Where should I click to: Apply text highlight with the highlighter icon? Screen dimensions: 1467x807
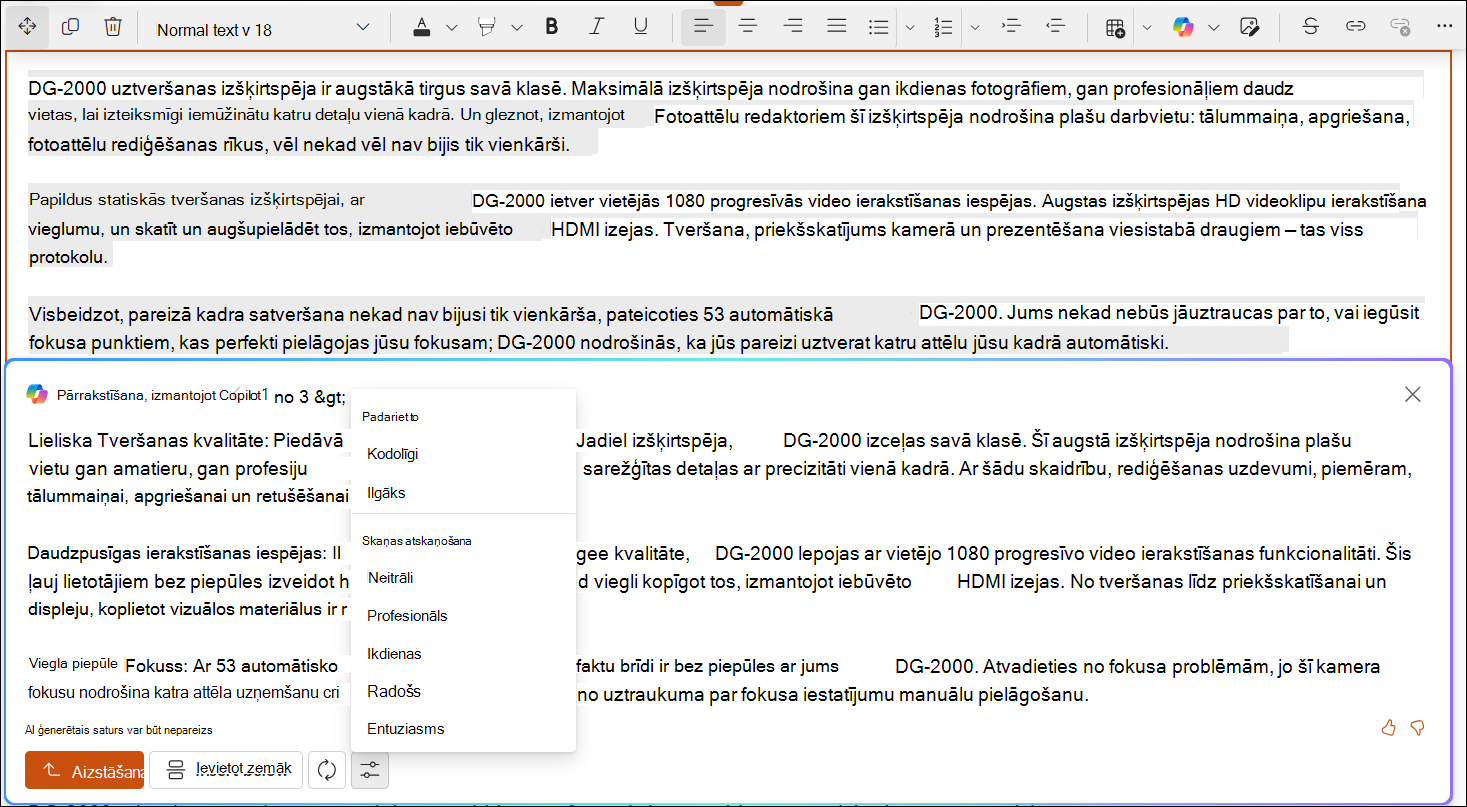pos(488,27)
